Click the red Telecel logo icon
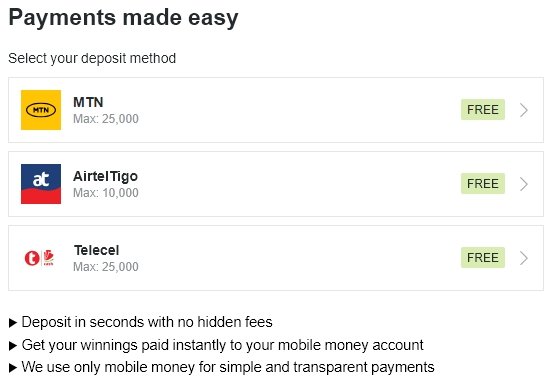This screenshot has width=552, height=390. tap(39, 258)
